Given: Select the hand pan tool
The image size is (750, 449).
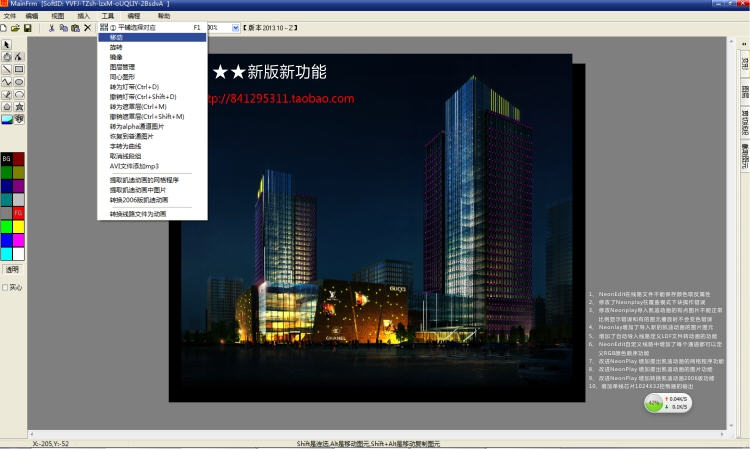Looking at the screenshot, I should tap(7, 57).
